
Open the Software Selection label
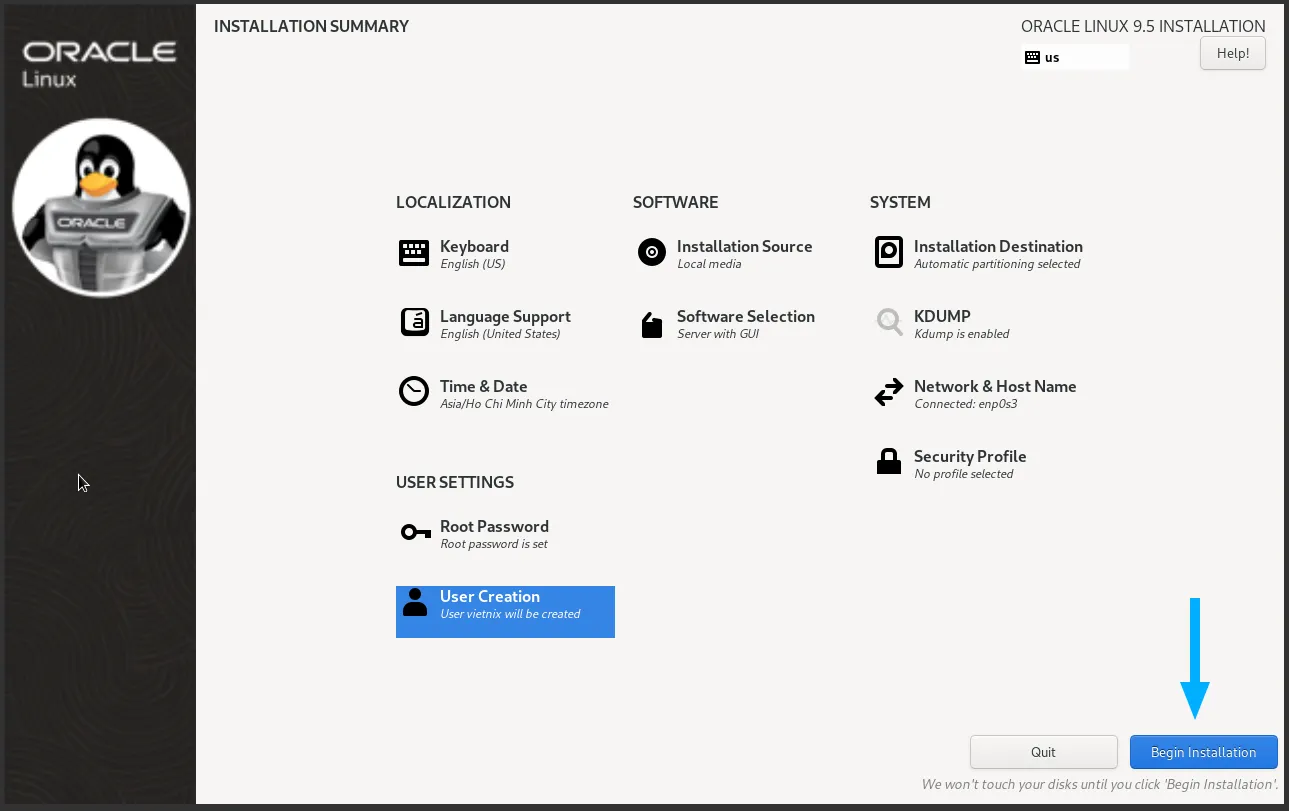coord(745,317)
